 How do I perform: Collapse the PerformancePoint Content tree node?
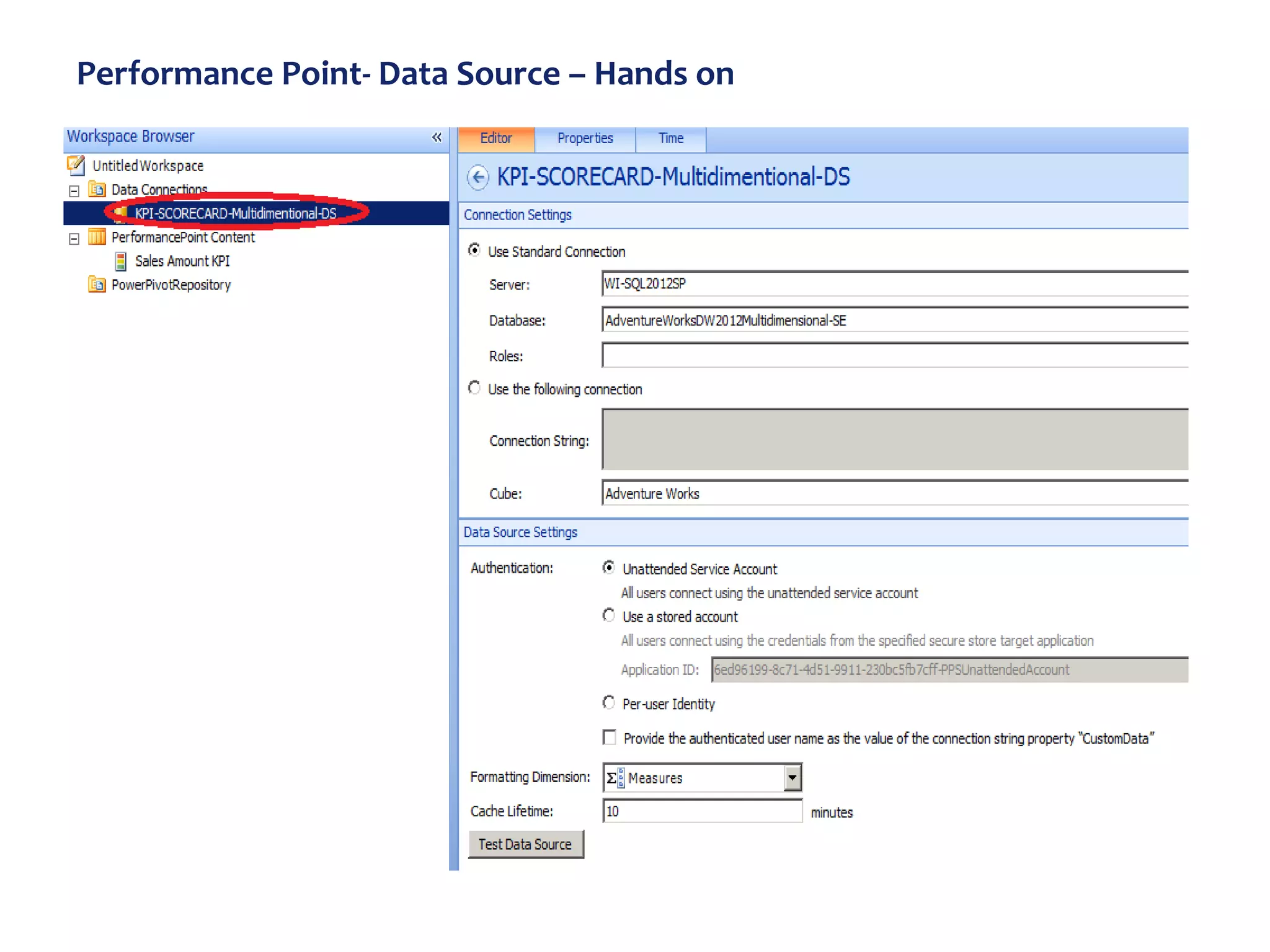(x=74, y=239)
